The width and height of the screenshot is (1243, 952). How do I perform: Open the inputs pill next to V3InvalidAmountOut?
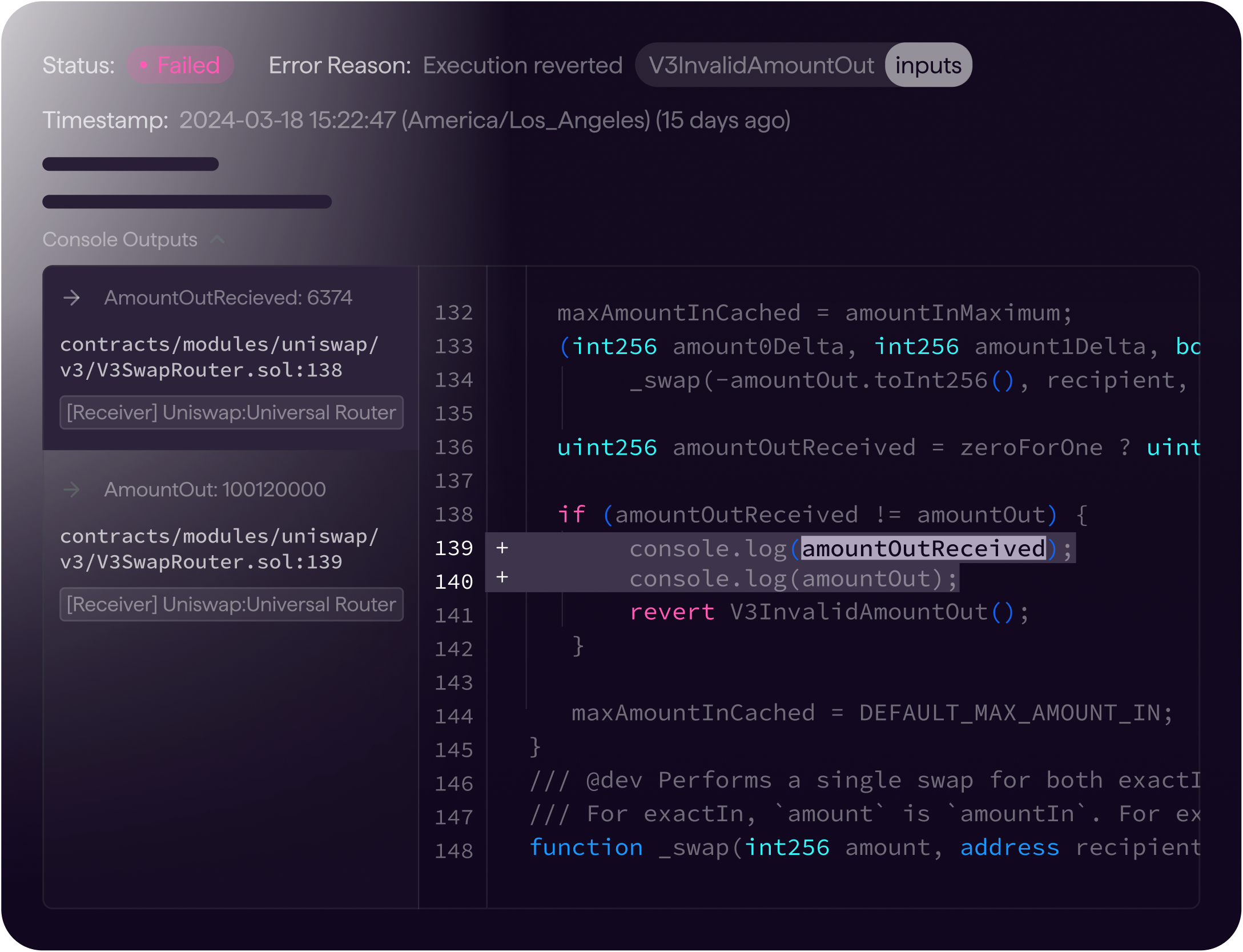928,65
